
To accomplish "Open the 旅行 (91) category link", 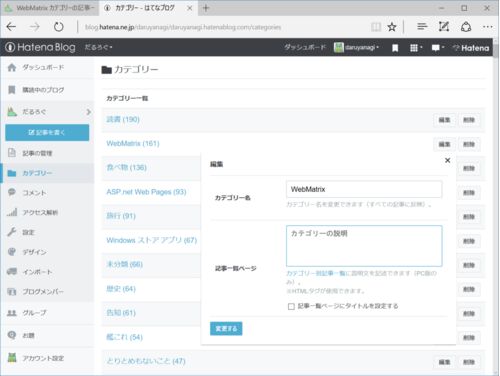I will click(x=121, y=216).
